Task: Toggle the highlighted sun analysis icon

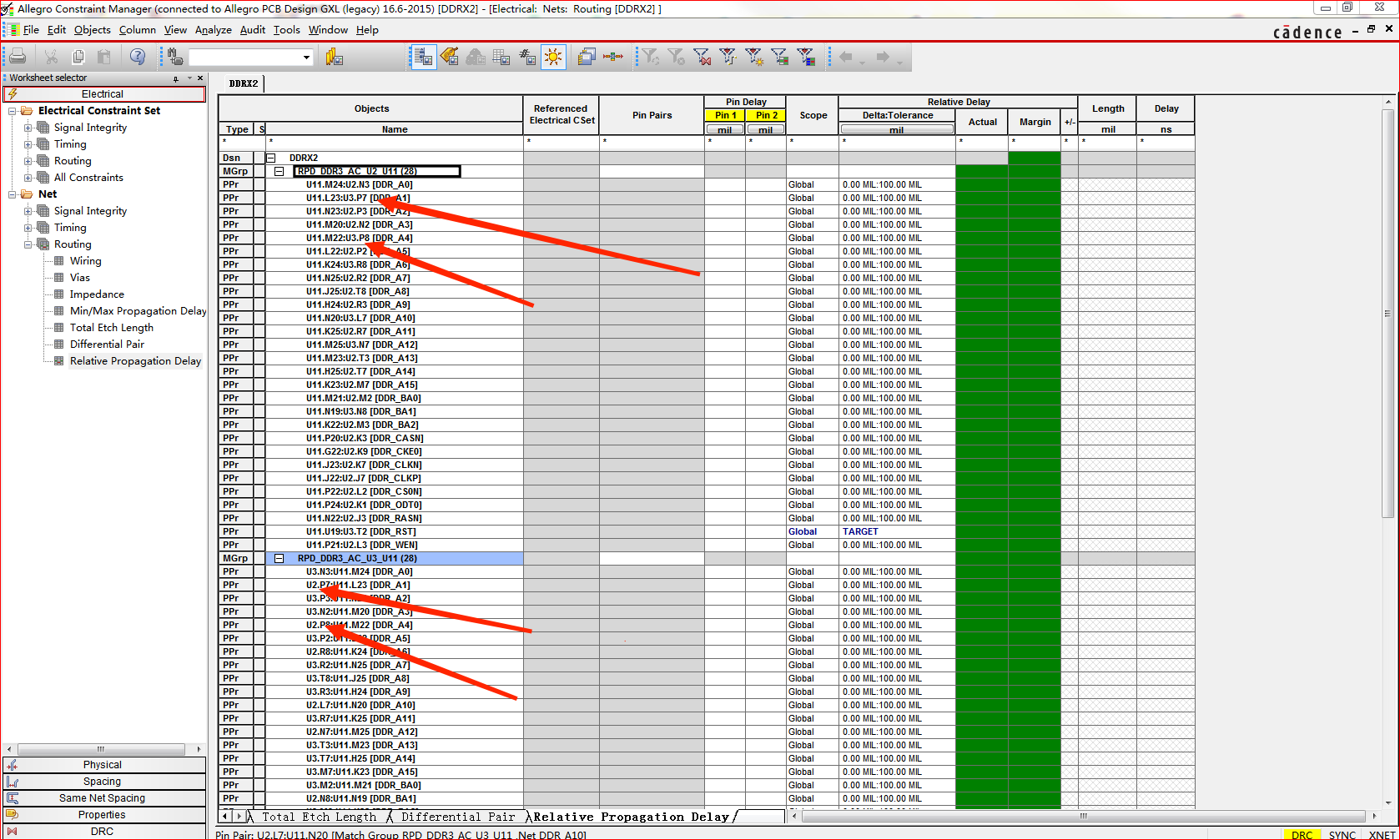Action: point(553,57)
